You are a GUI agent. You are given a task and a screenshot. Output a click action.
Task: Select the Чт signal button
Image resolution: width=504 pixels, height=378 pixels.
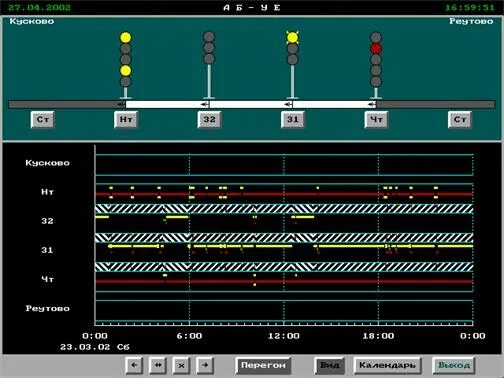click(x=376, y=120)
